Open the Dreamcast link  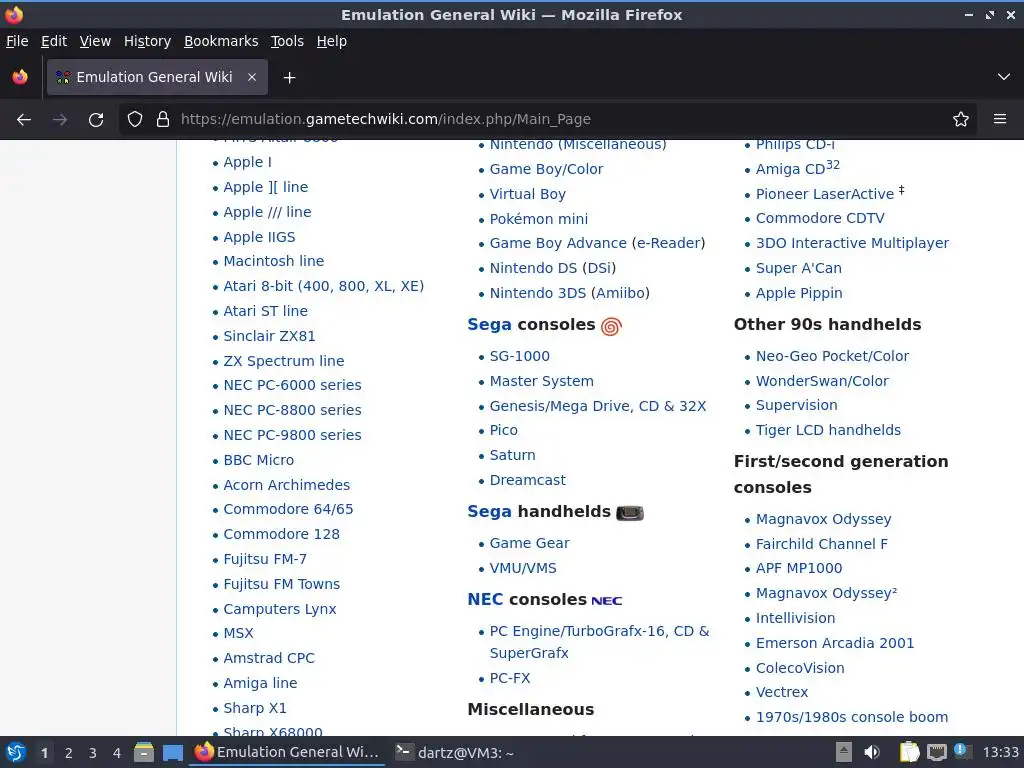click(528, 480)
